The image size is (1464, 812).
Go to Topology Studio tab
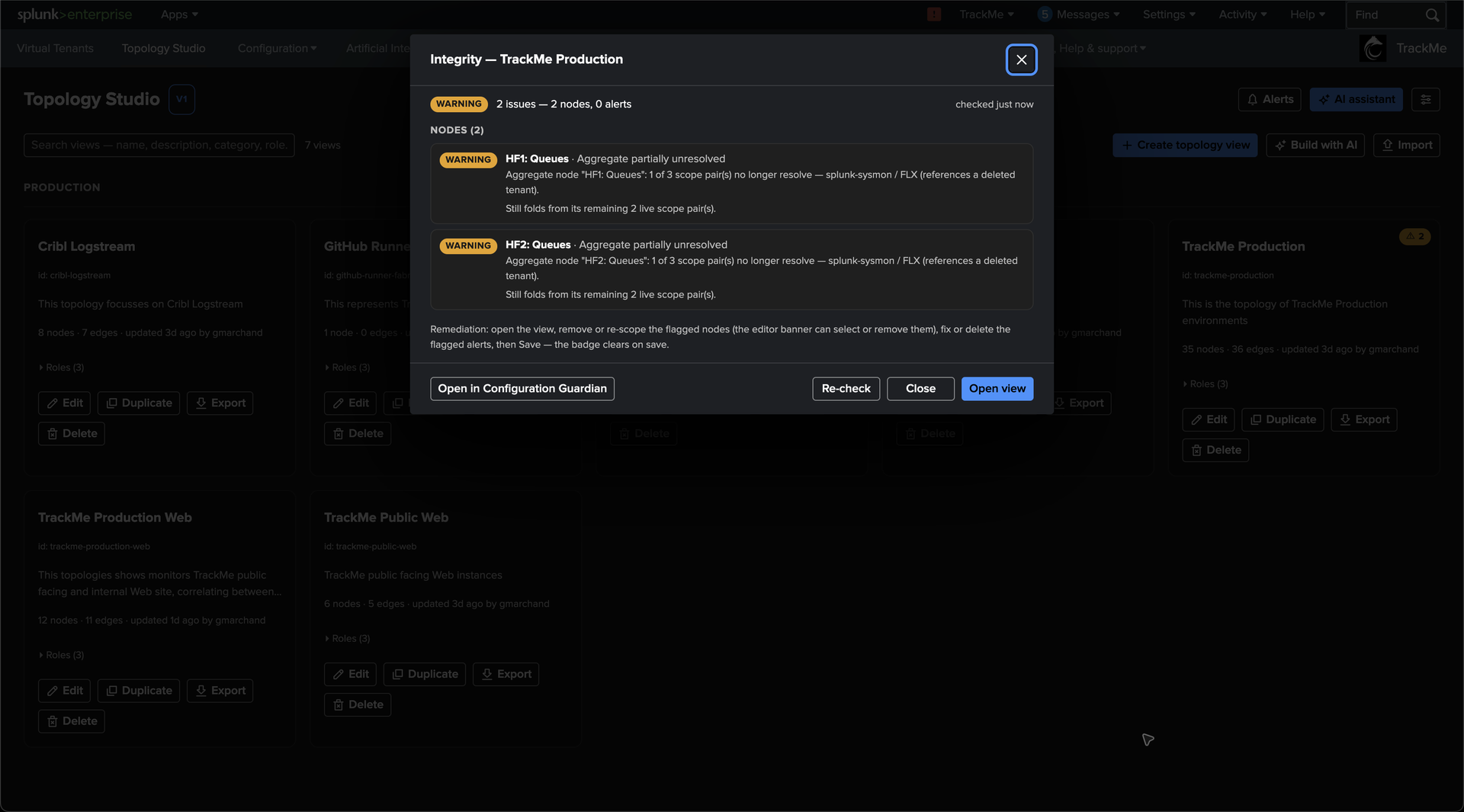(163, 48)
